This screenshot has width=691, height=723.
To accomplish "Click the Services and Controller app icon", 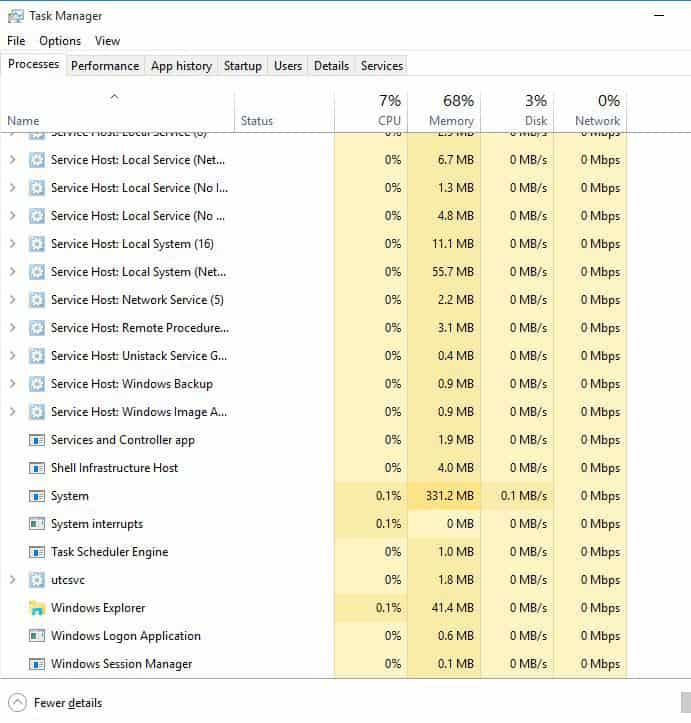I will tap(36, 440).
